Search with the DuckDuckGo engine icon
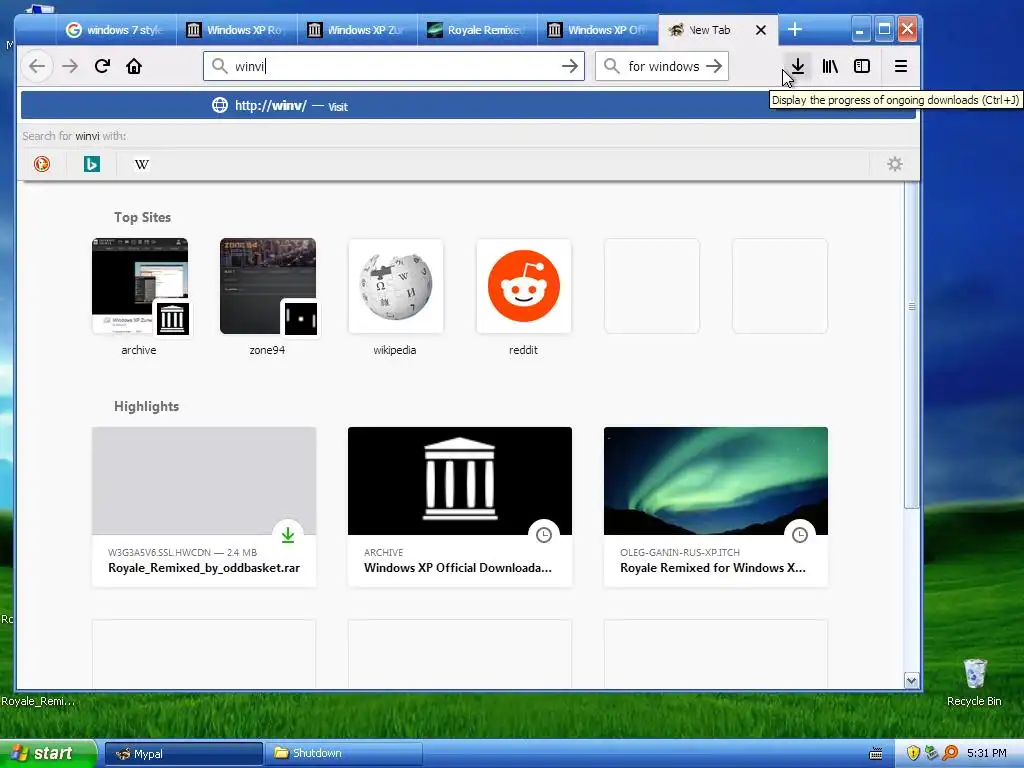 (42, 164)
